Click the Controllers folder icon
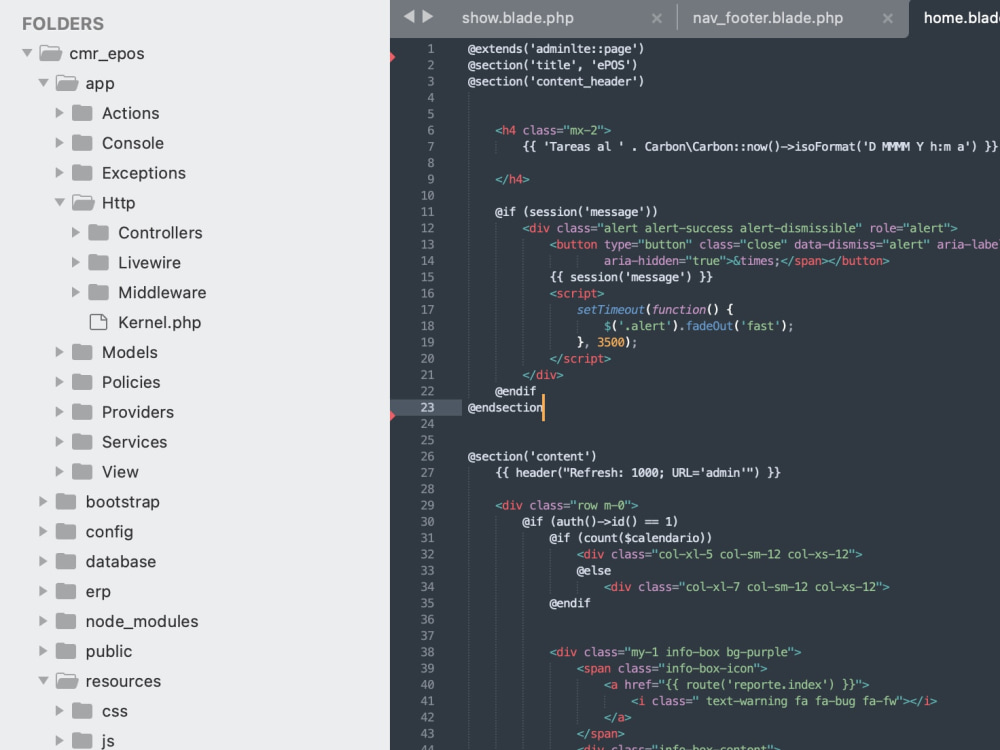This screenshot has height=750, width=1000. coord(98,232)
